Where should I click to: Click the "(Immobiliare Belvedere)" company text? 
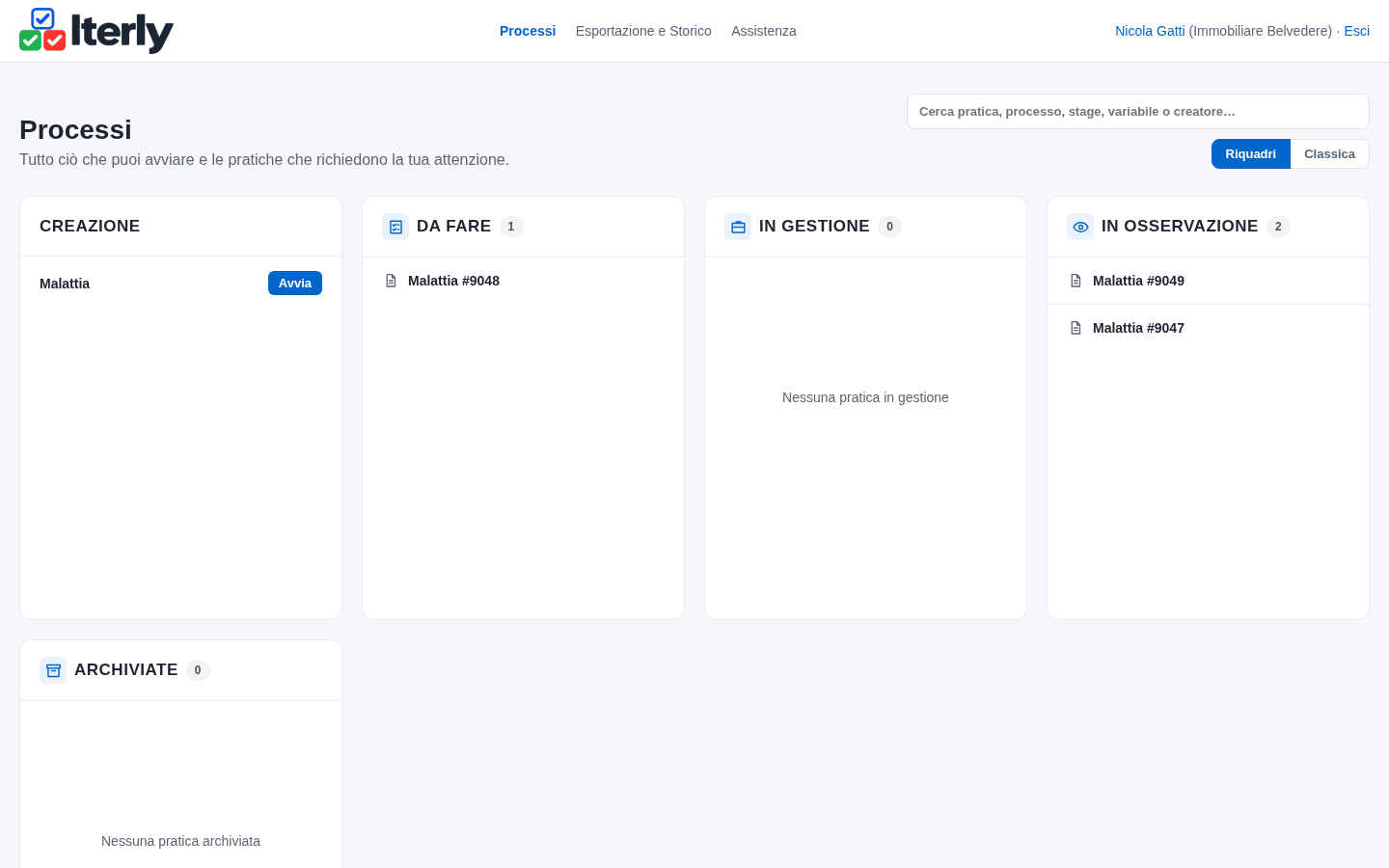[1261, 31]
